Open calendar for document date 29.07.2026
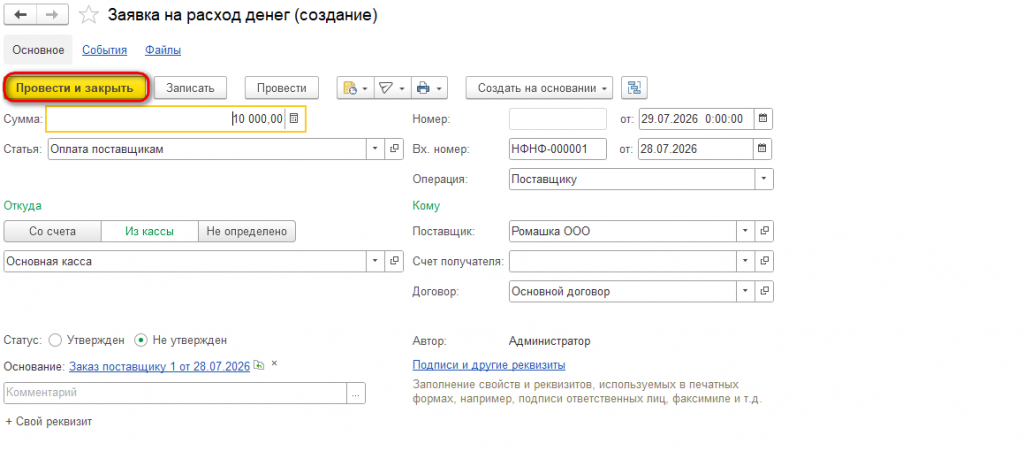The image size is (1024, 451). [763, 119]
